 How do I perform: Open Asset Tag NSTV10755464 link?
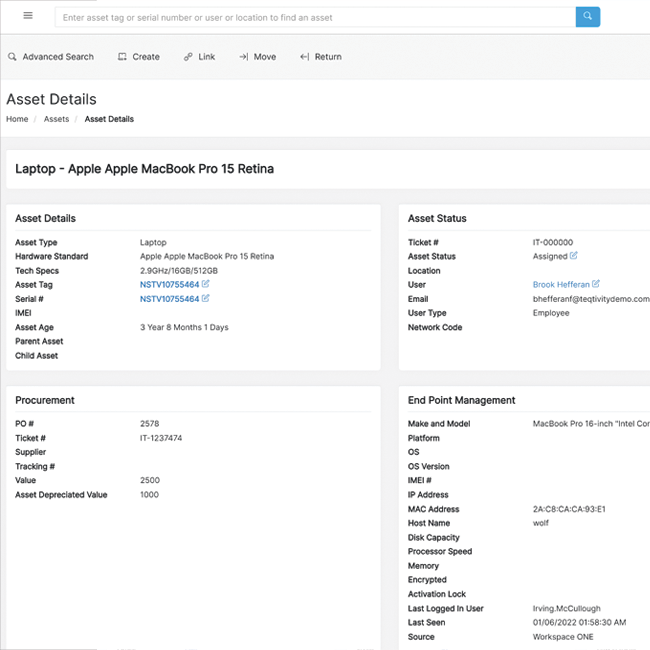coord(169,285)
